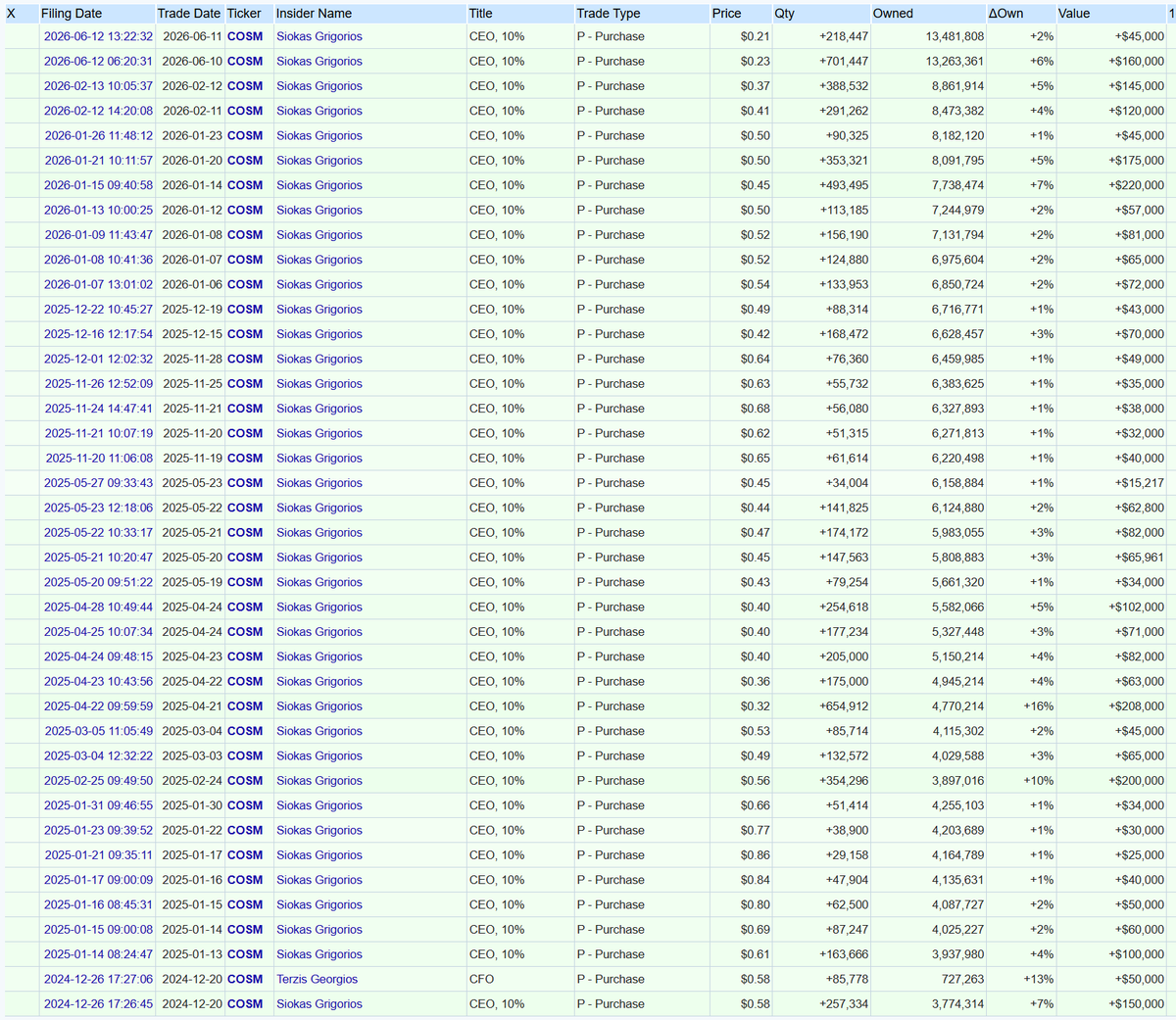Sort by Filing Date column header
This screenshot has width=1176, height=1020.
[72, 14]
